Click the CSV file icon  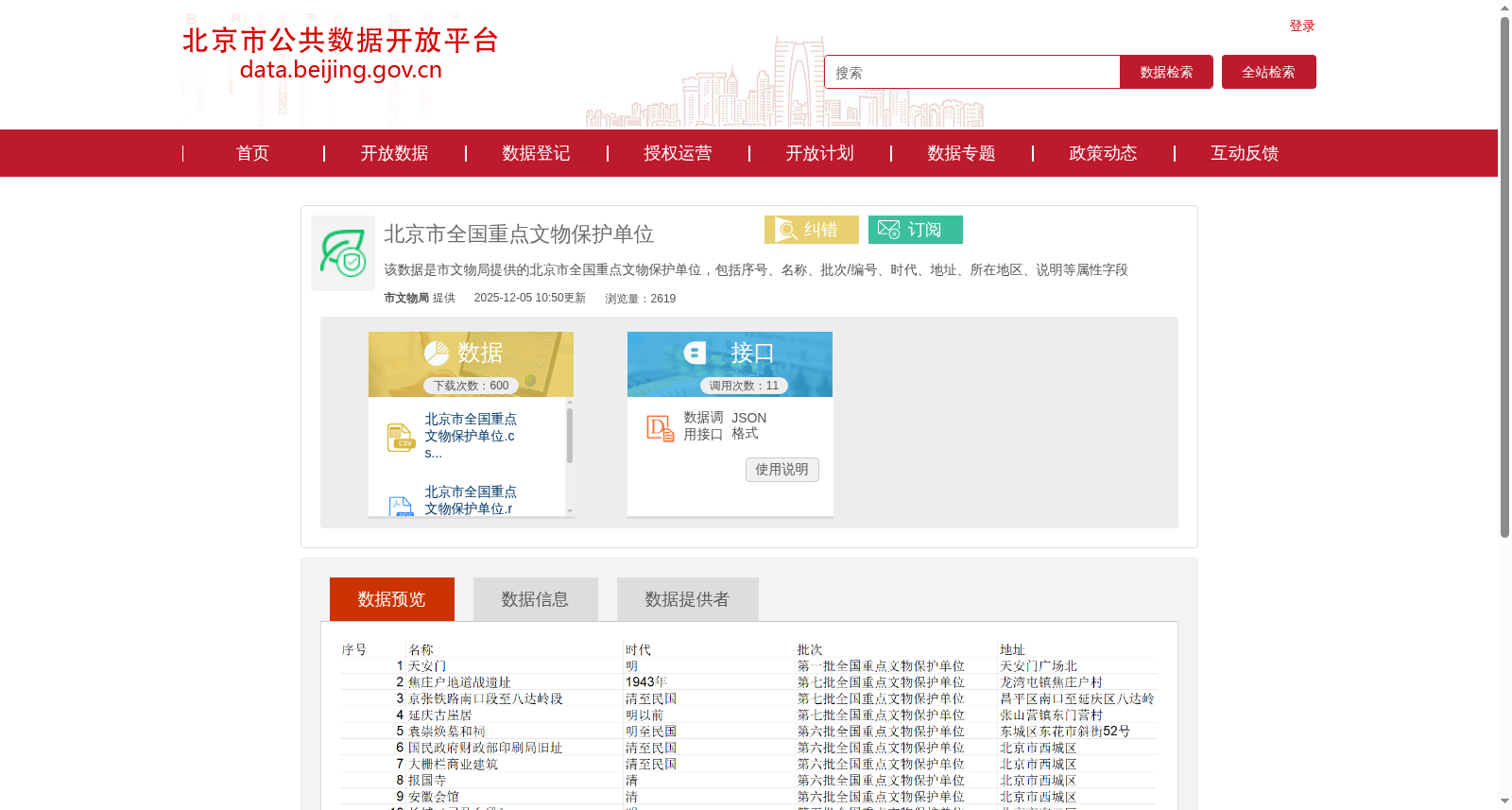(x=401, y=437)
